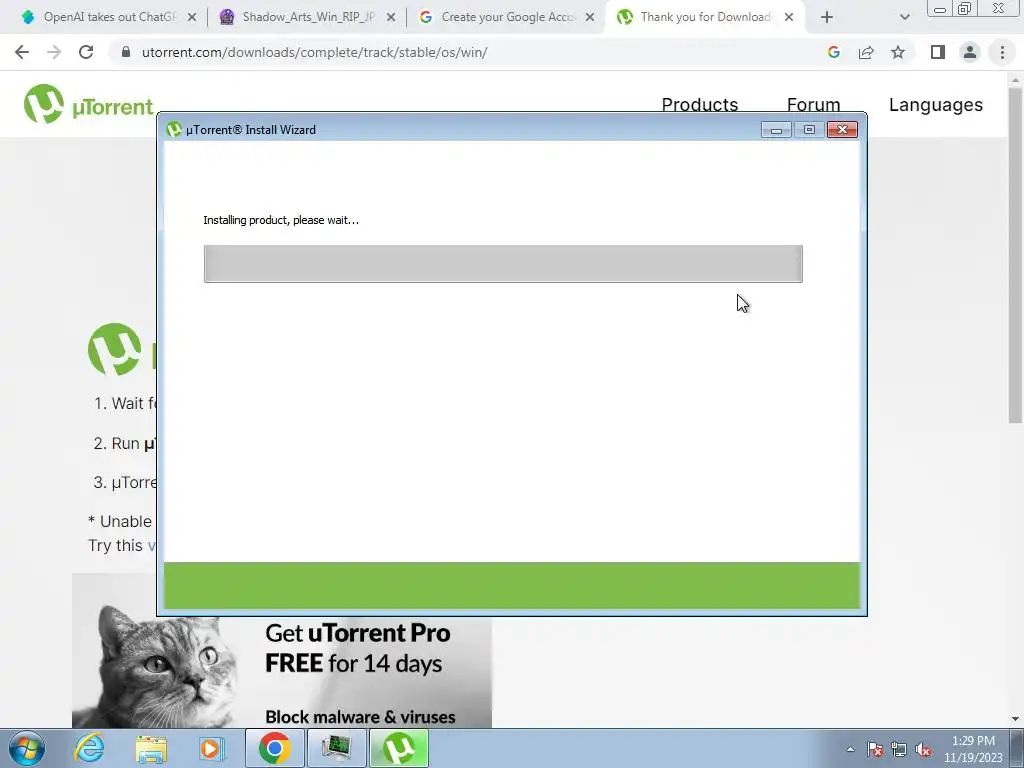Click Block malware & viruses text
Viewport: 1024px width, 768px height.
pyautogui.click(x=360, y=716)
